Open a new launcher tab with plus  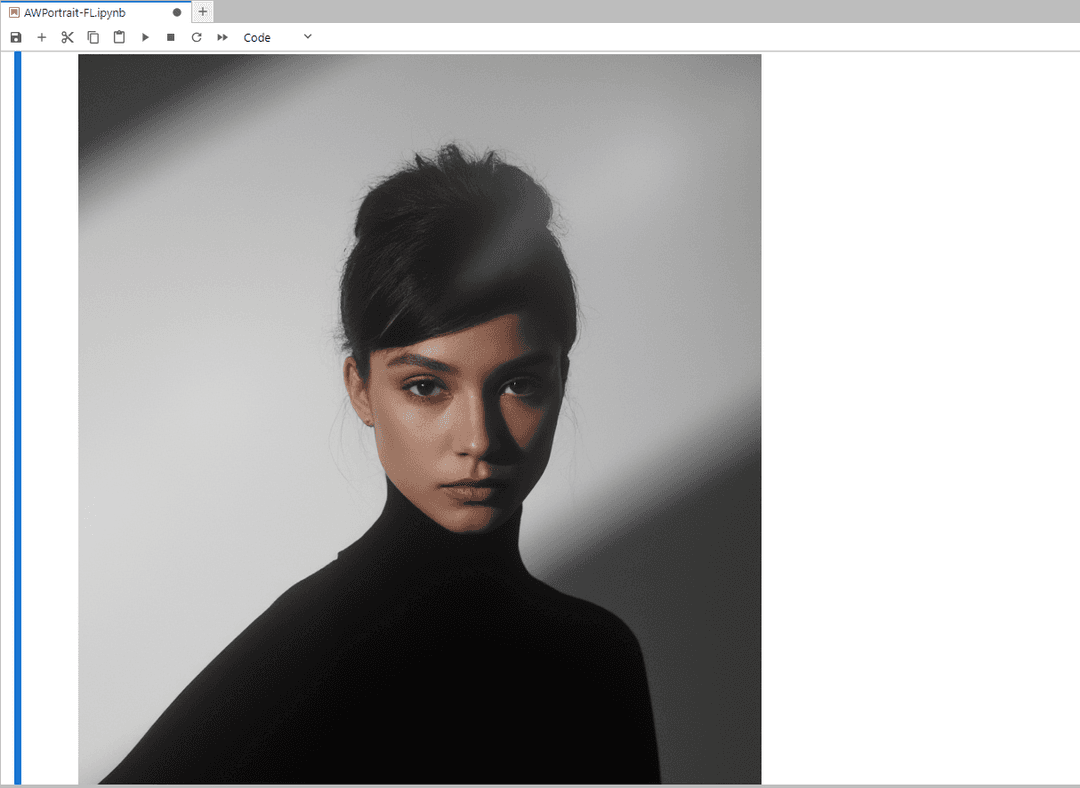(202, 12)
